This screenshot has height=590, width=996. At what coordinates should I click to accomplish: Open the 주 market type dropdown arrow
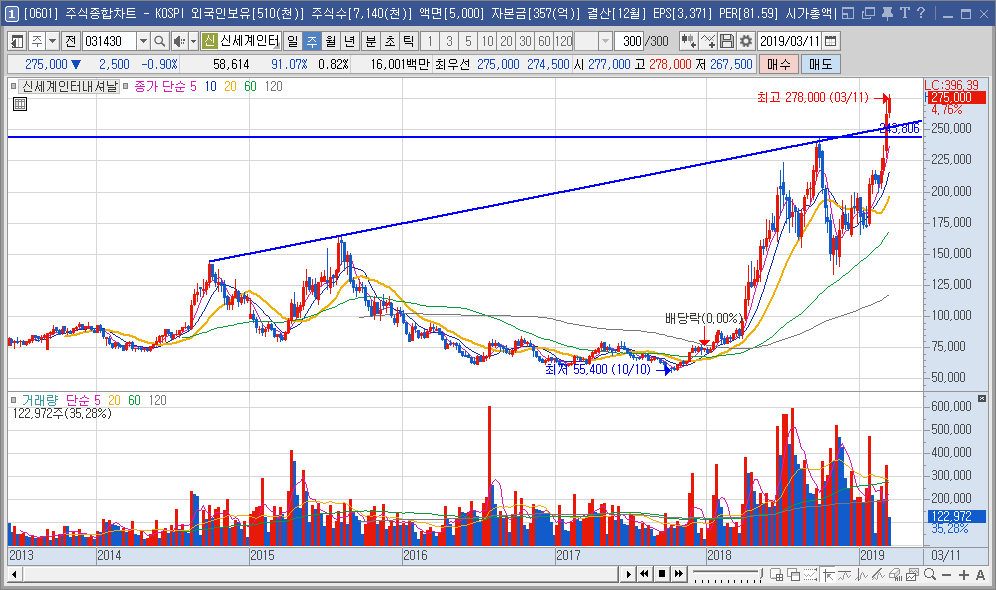pos(53,41)
